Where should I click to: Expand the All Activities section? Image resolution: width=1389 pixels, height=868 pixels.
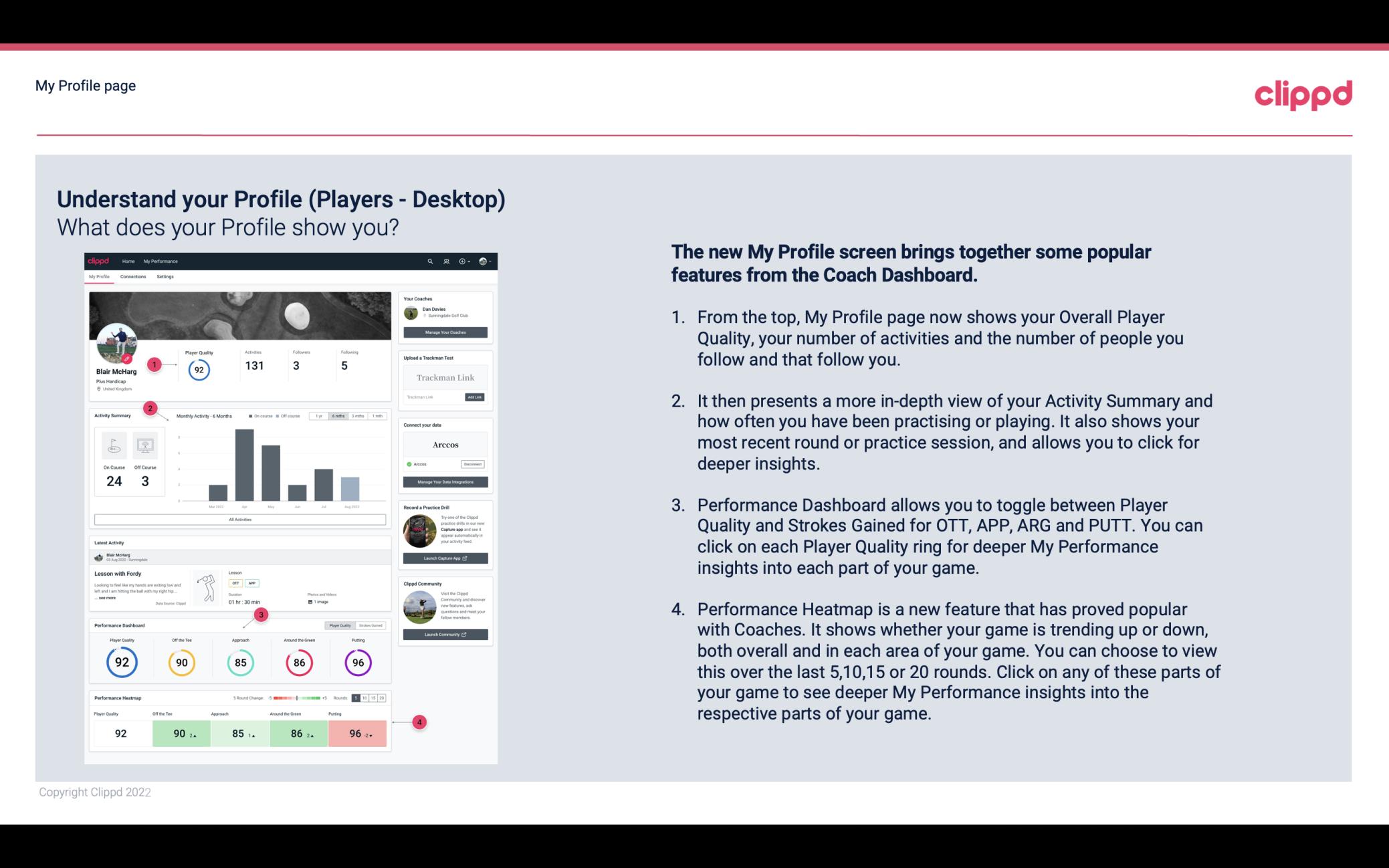(x=240, y=519)
